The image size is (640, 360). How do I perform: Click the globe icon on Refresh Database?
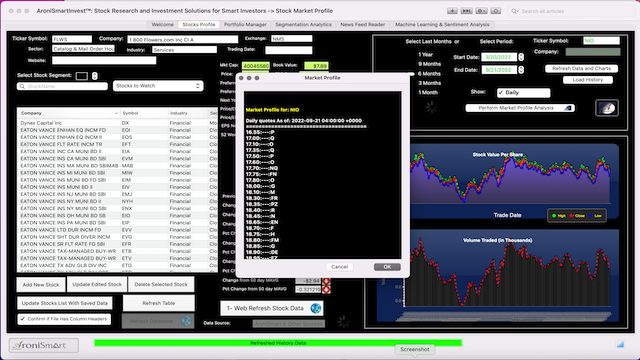coord(186,321)
